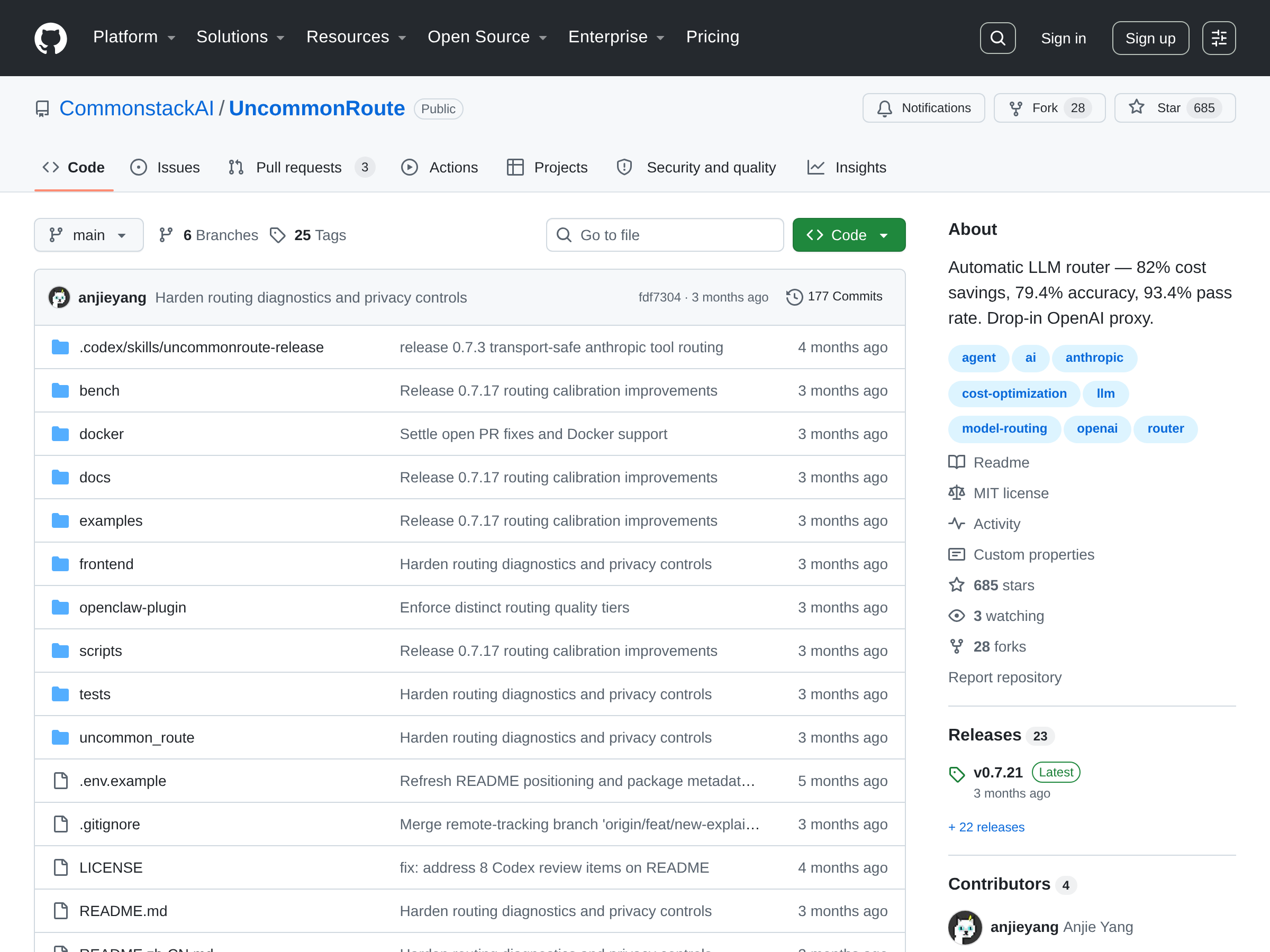The image size is (1270, 952).
Task: Open the green Code dropdown
Action: [x=849, y=235]
